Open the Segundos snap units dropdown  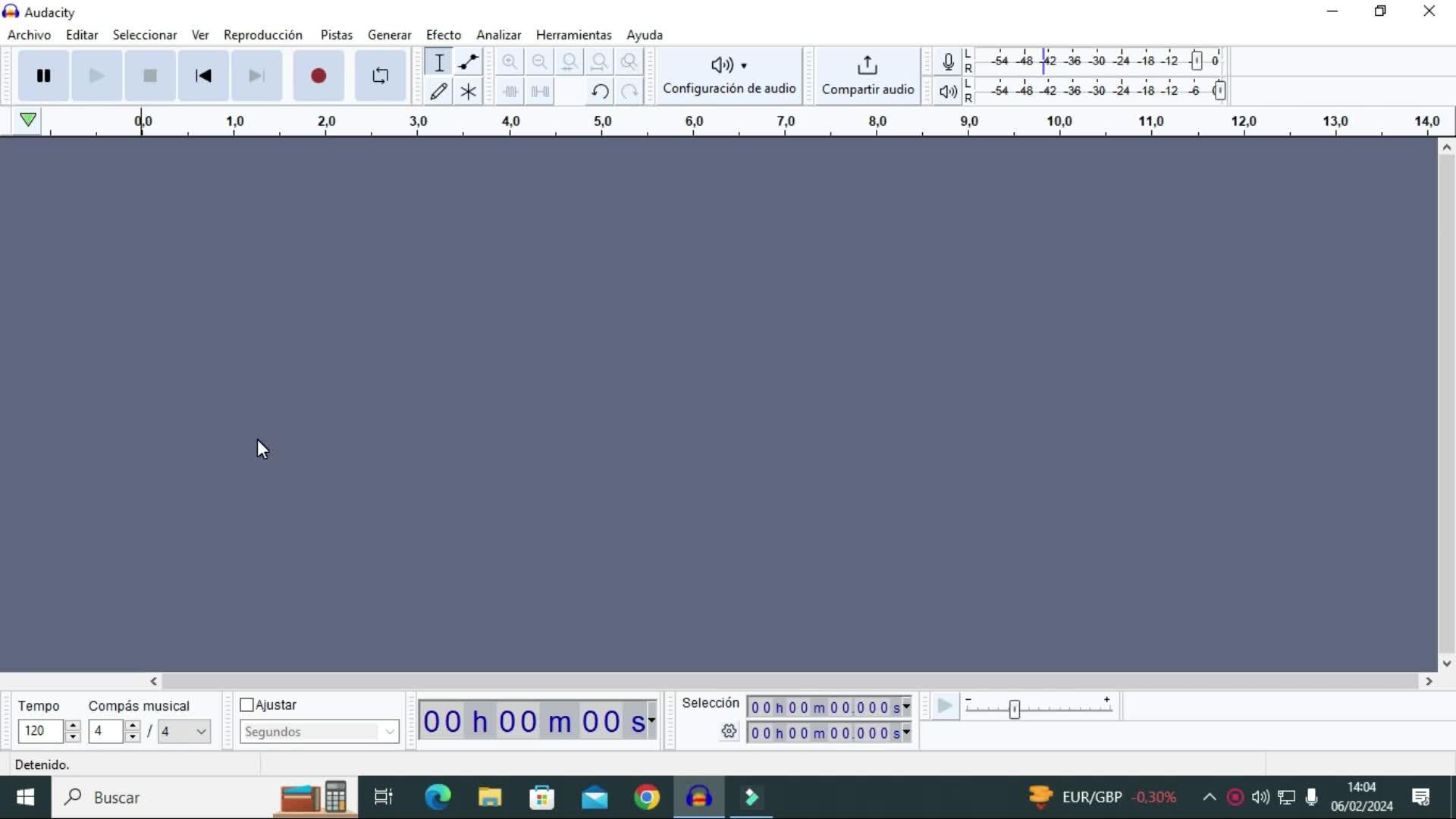point(319,732)
